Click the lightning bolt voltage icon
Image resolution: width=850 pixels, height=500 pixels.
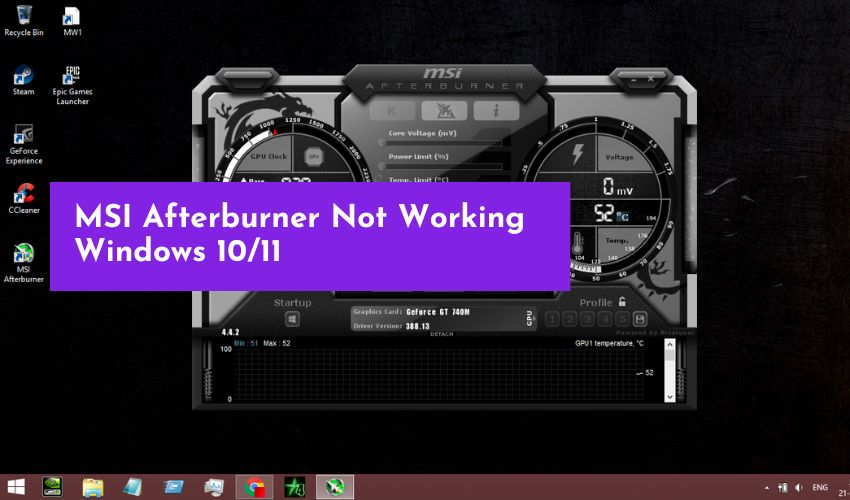click(578, 155)
